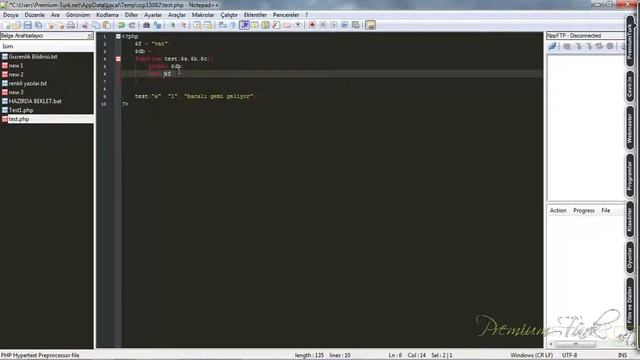This screenshot has width=640, height=360.
Task: Close the current document toolbar icon
Action: coord(51,25)
